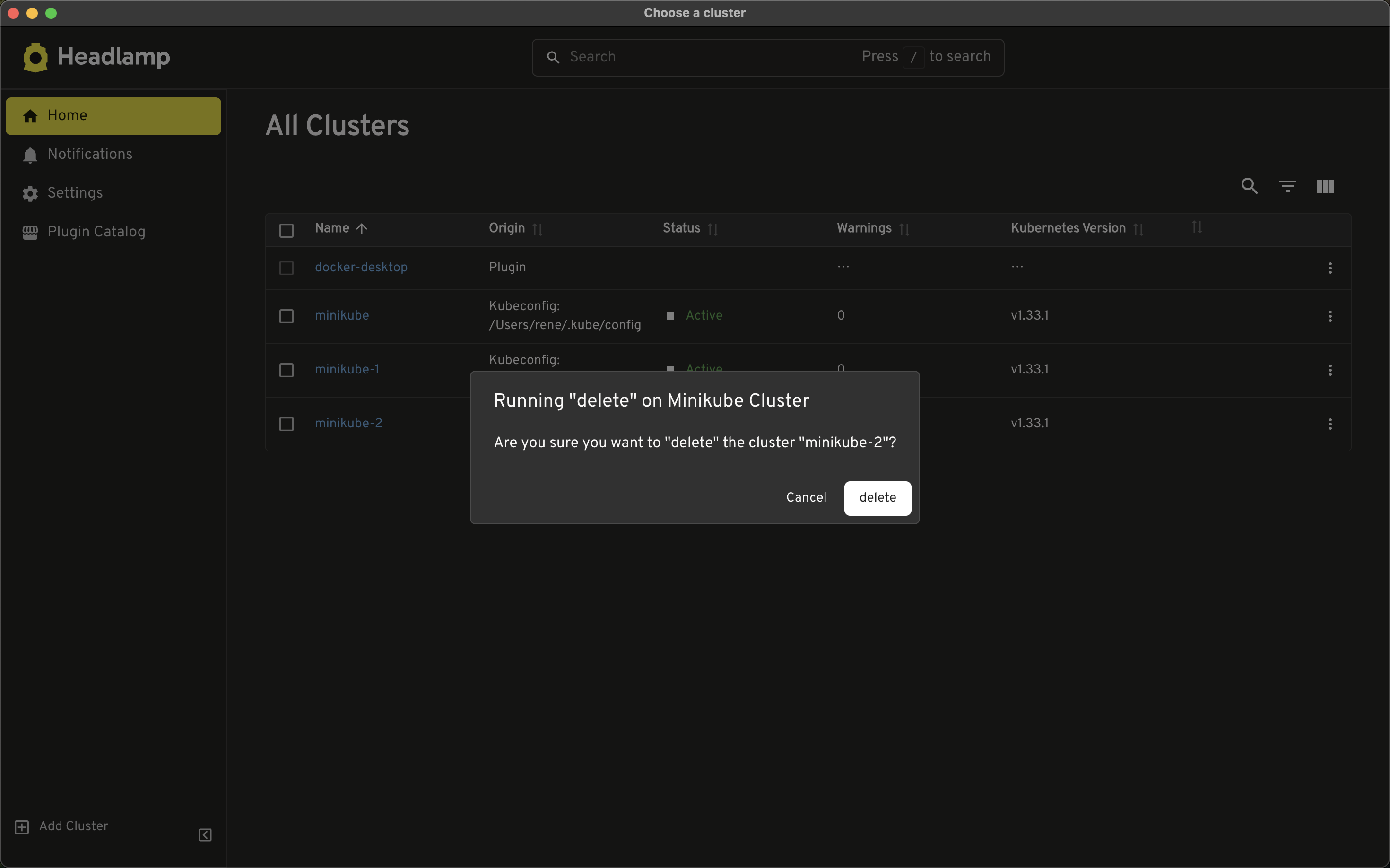Open table search magnifier icon
Image resolution: width=1390 pixels, height=868 pixels.
[x=1249, y=186]
